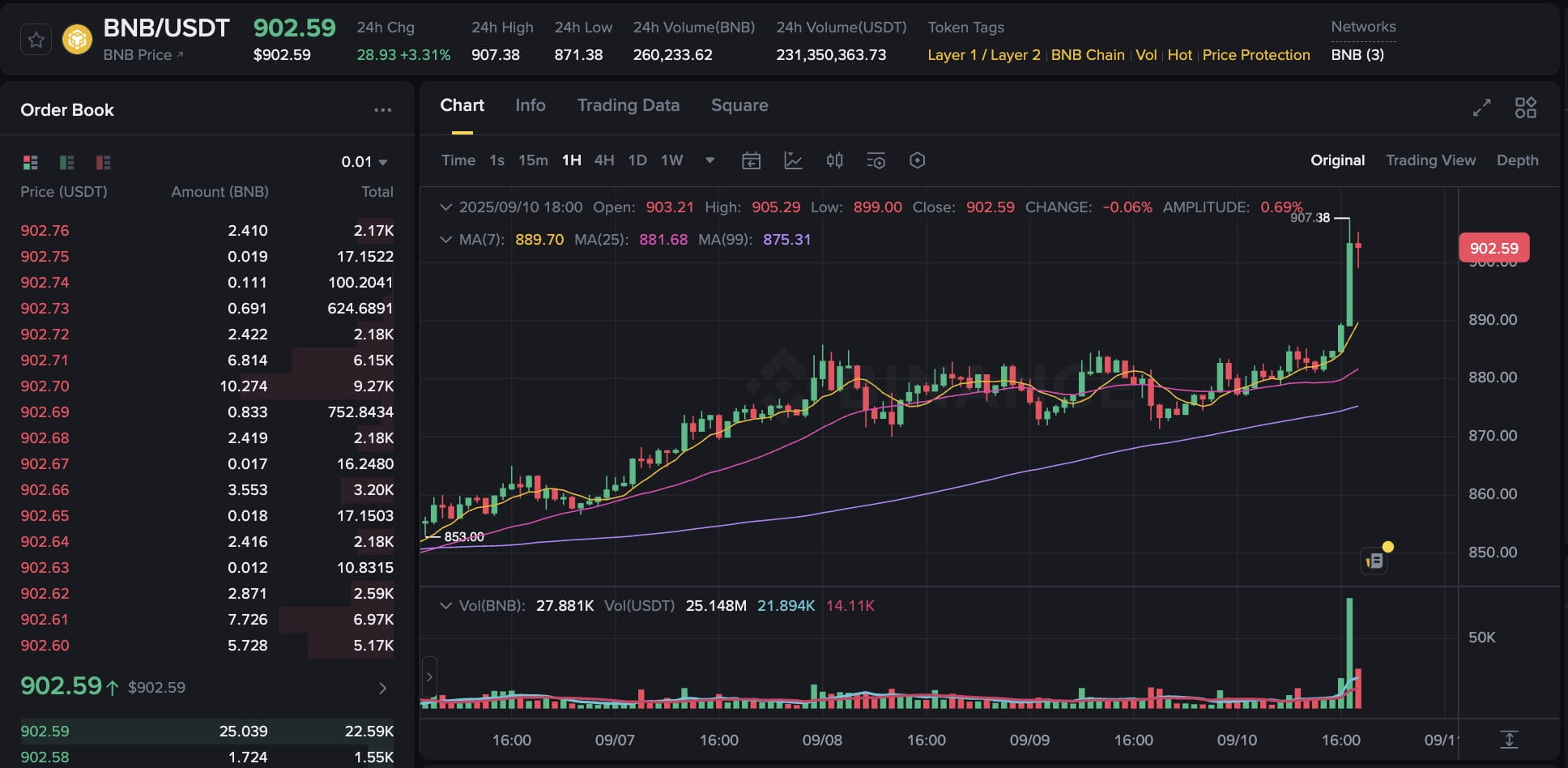Image resolution: width=1568 pixels, height=768 pixels.
Task: Add BNB/USDT to favorites with star icon
Action: (x=36, y=40)
